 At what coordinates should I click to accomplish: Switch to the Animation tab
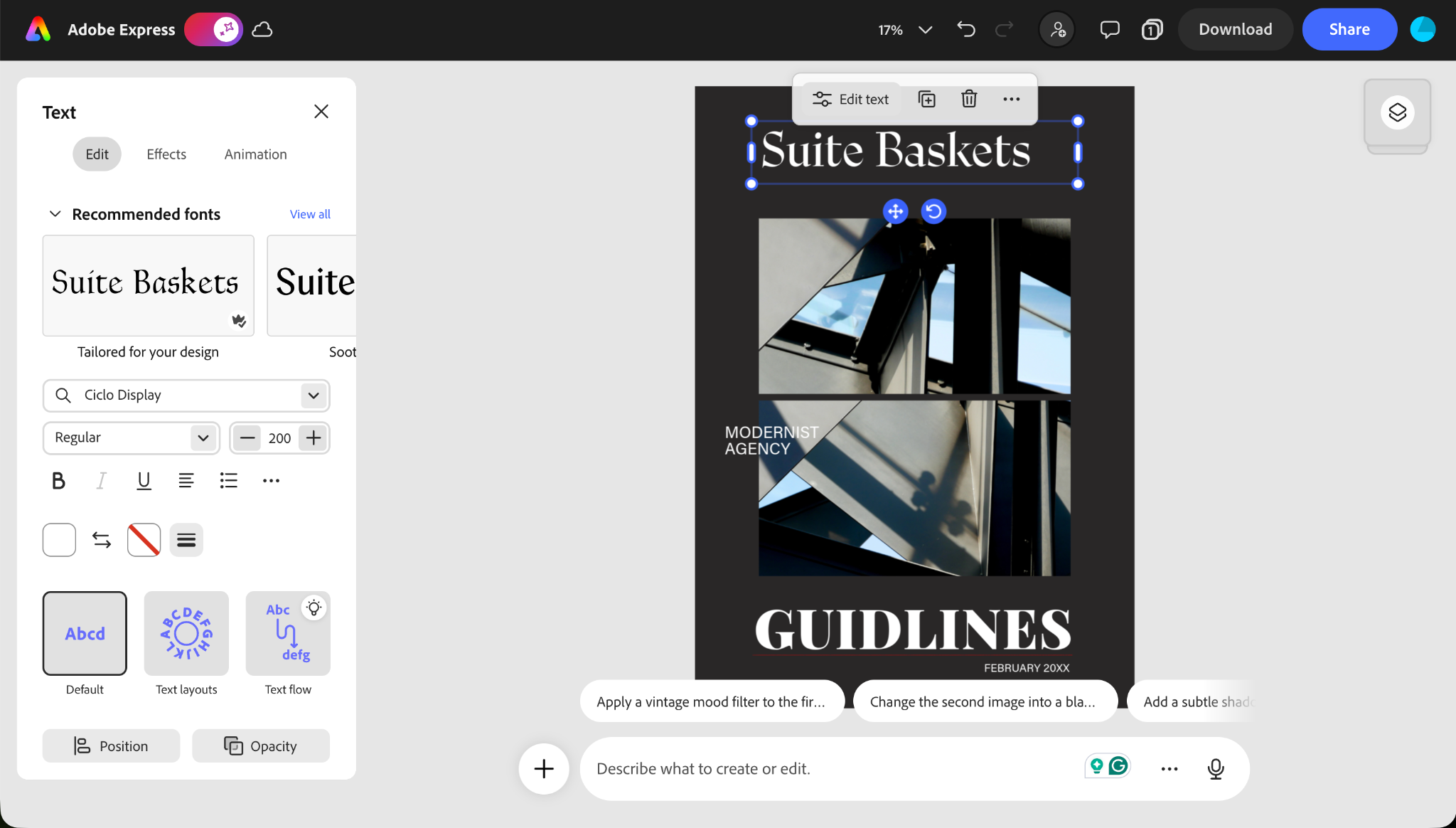pyautogui.click(x=255, y=154)
